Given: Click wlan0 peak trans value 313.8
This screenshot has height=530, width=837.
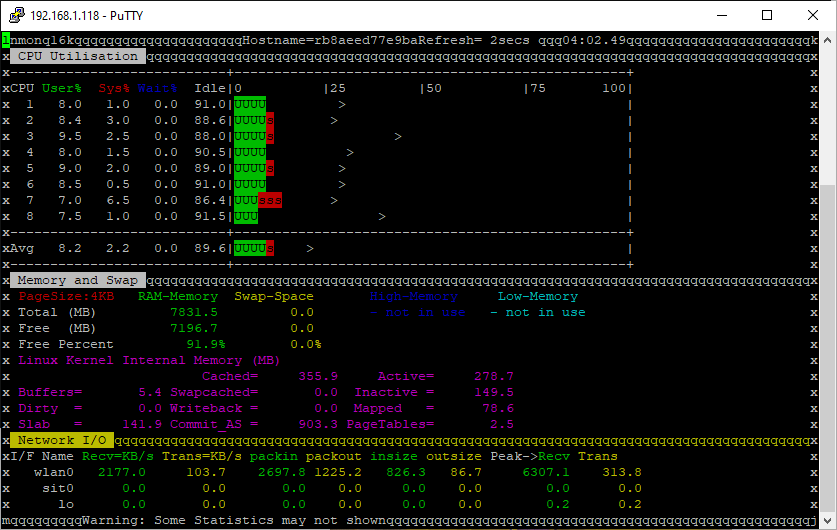Looking at the screenshot, I should pyautogui.click(x=622, y=472).
